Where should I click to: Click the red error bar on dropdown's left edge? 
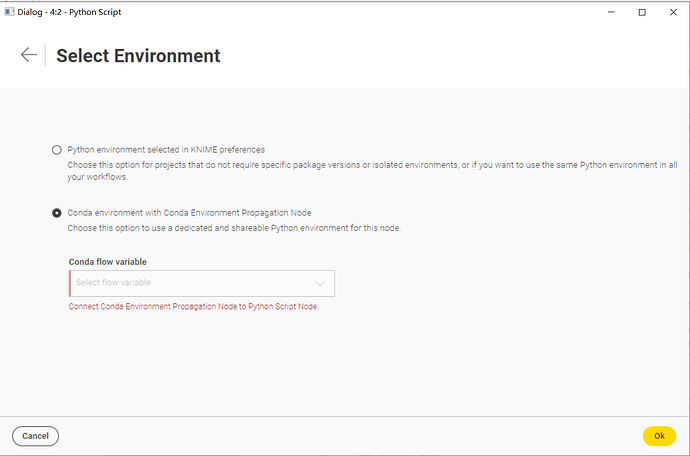[70, 283]
